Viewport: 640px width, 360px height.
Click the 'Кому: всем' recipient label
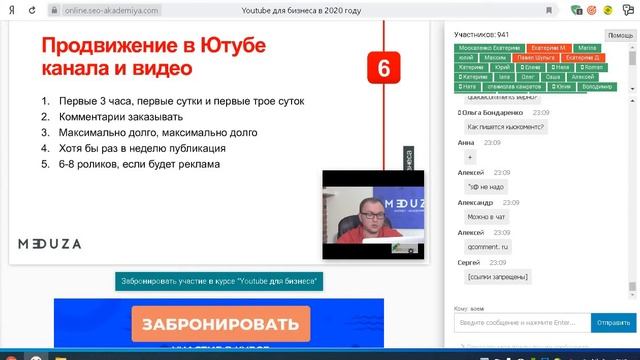[469, 309]
